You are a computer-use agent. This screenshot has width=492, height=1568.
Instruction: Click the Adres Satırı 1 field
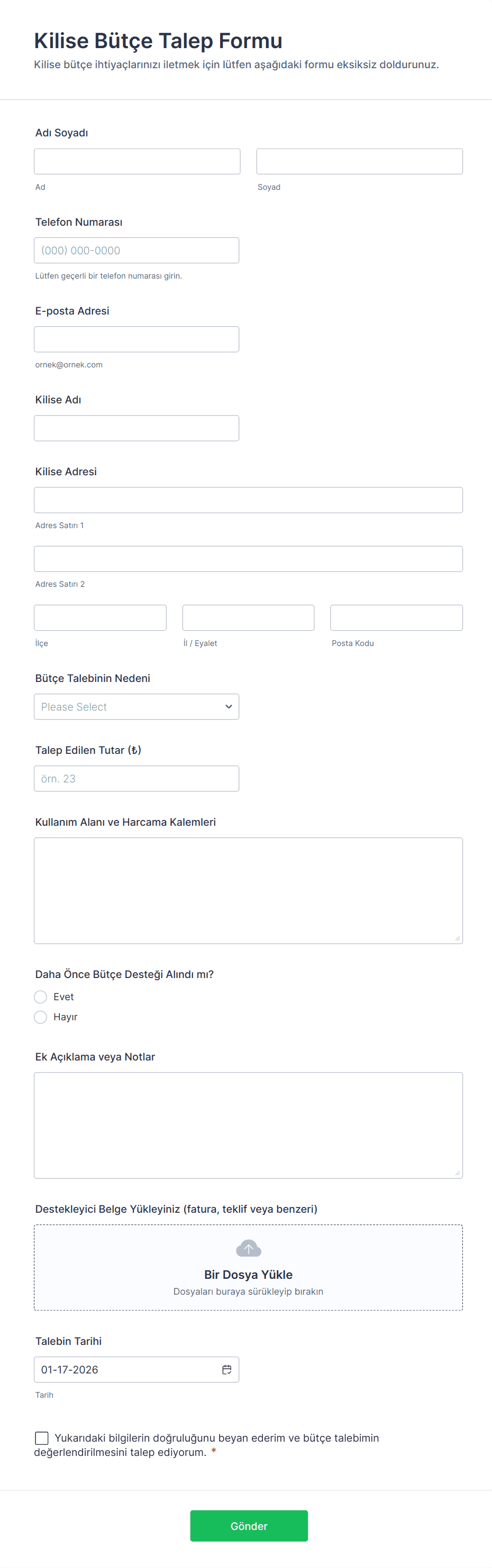(x=249, y=500)
